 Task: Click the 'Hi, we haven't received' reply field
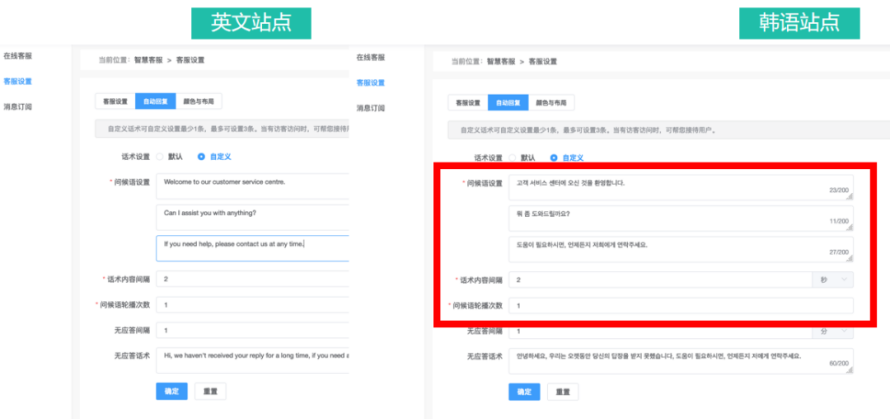pos(253,360)
